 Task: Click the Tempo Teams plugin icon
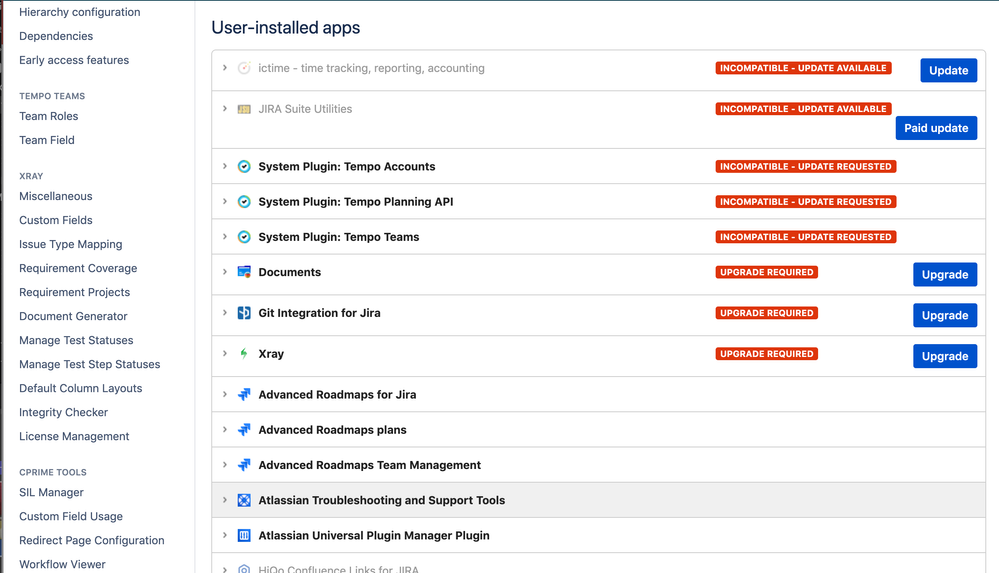(244, 236)
